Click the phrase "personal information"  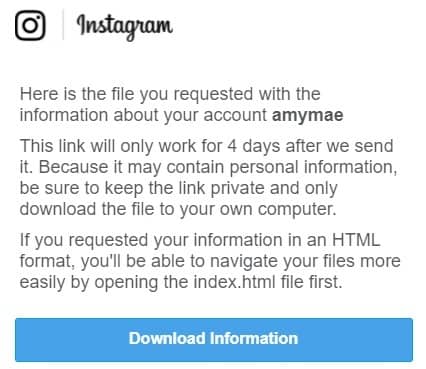[x=311, y=167]
